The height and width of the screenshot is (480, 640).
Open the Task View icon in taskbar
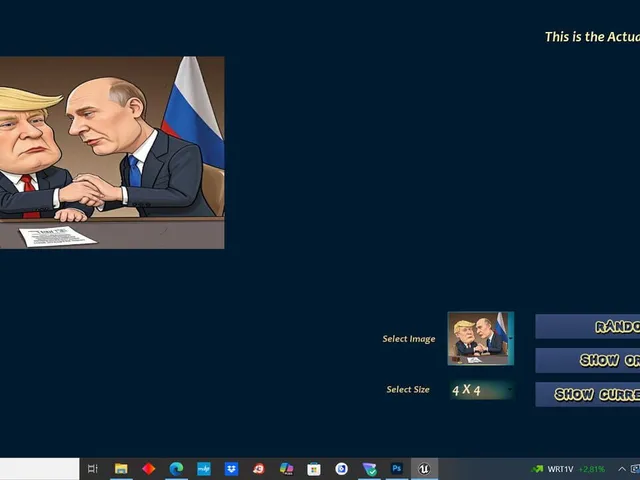pos(93,469)
